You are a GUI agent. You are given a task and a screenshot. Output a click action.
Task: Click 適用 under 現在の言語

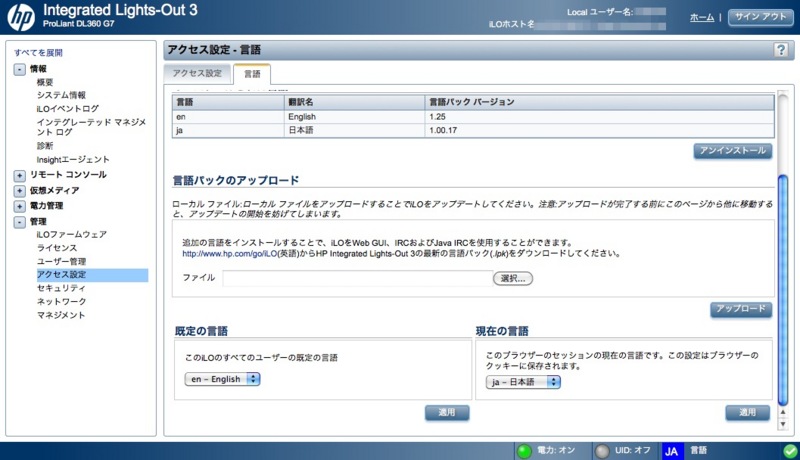[x=747, y=413]
